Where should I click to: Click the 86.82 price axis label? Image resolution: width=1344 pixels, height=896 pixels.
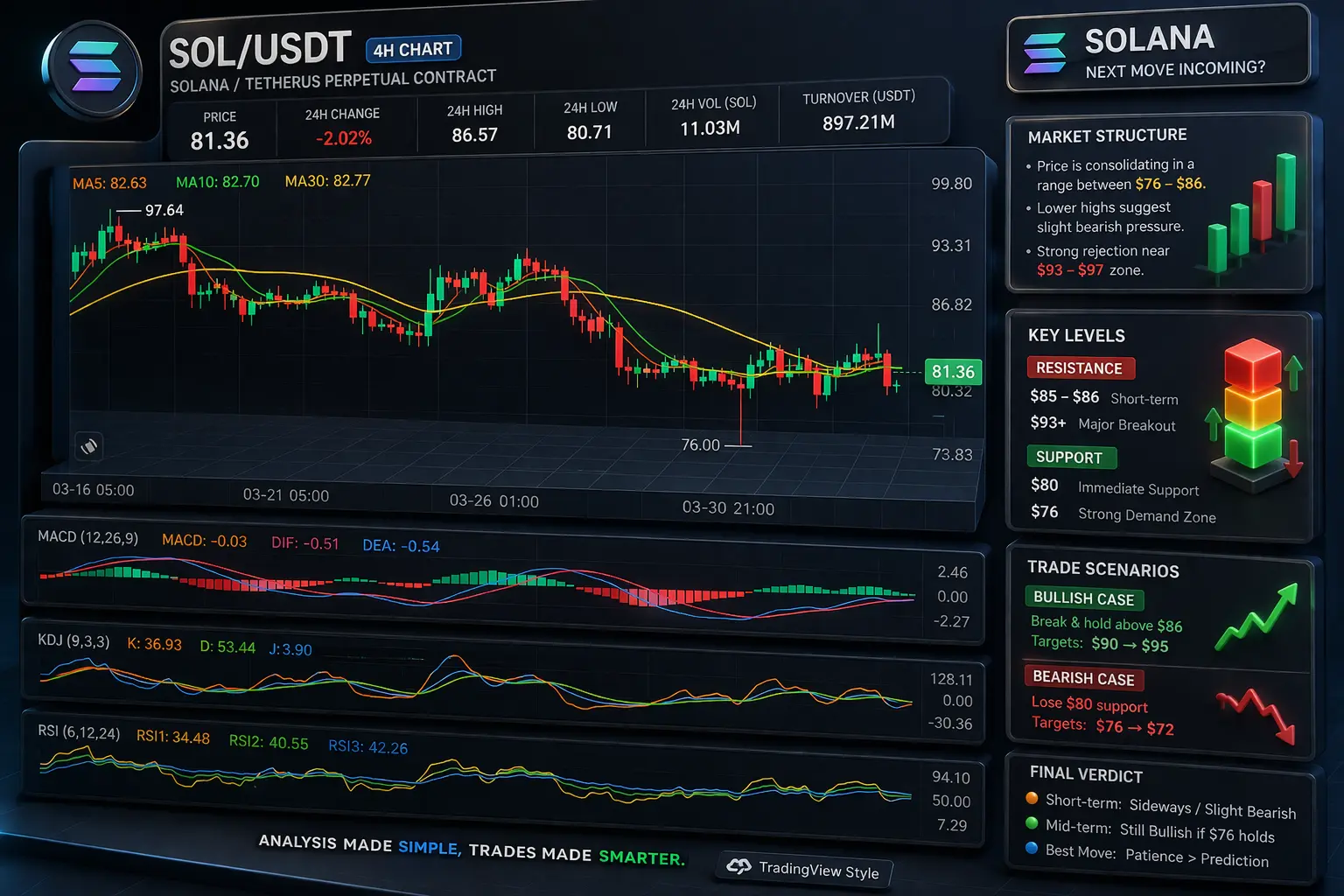pos(951,304)
